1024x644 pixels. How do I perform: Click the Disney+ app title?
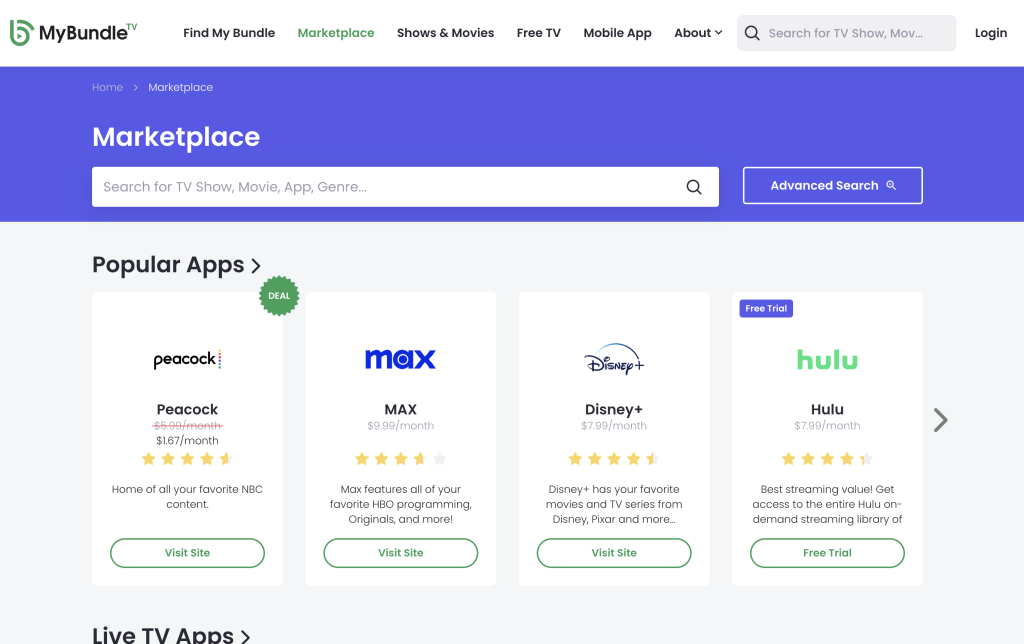coord(614,410)
